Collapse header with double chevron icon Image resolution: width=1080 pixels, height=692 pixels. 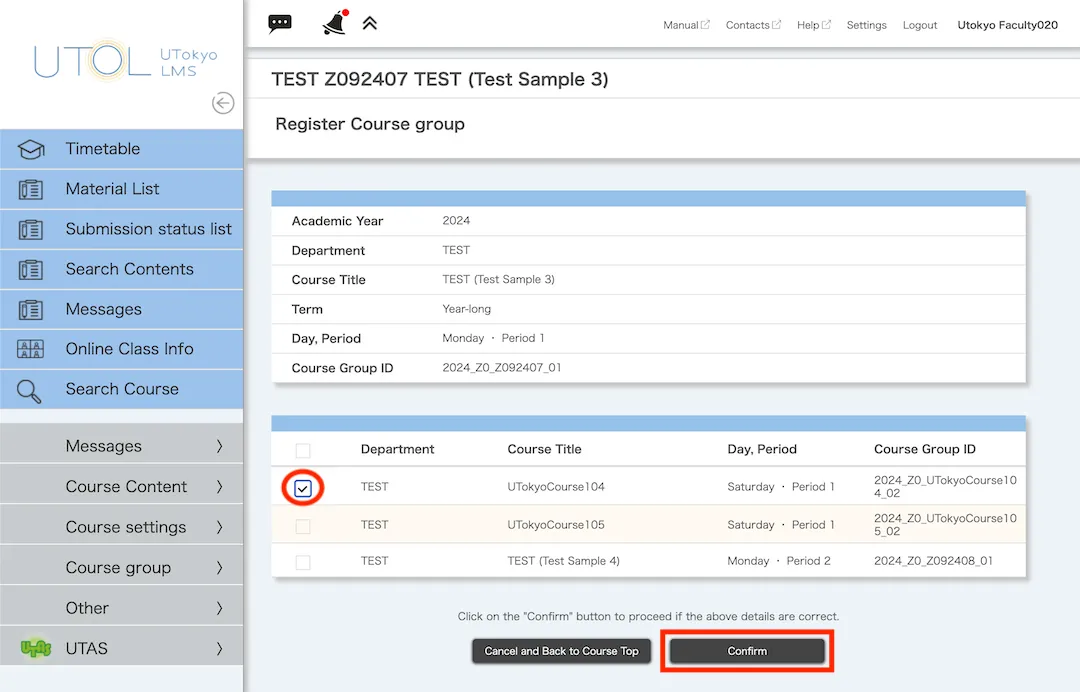370,23
